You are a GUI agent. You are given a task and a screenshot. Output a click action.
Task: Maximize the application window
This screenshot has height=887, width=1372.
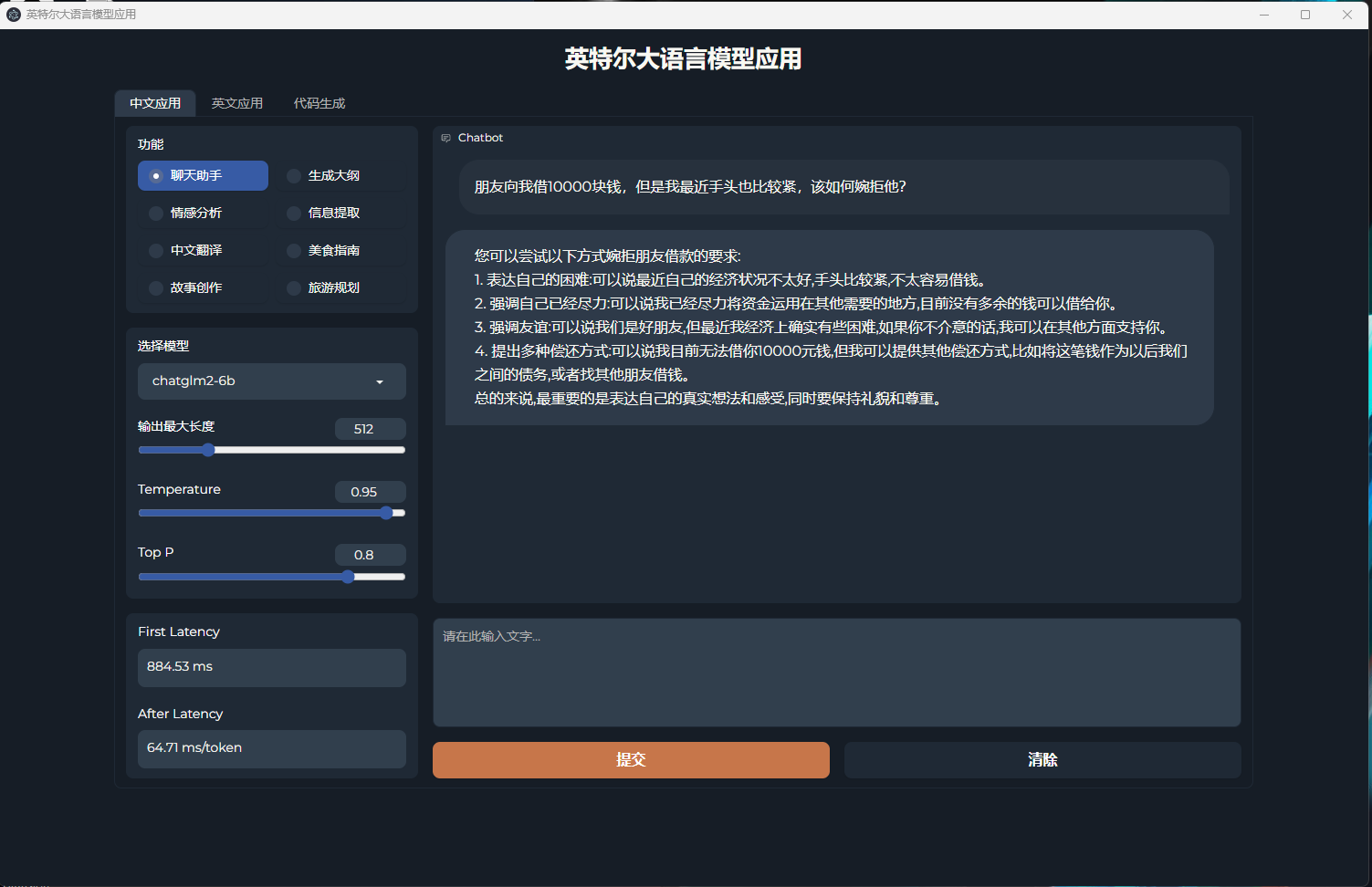[1305, 15]
